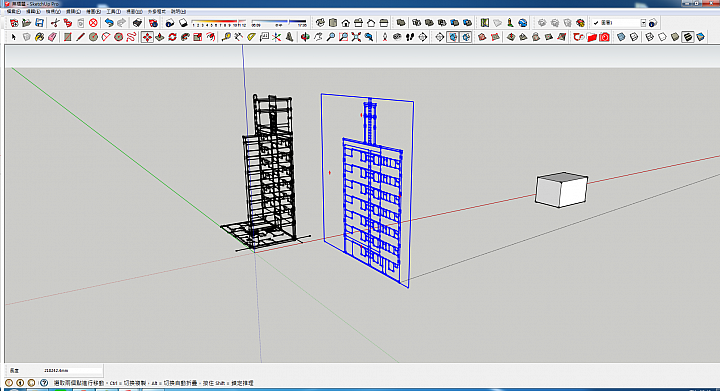Open the layer manager icon
The width and height of the screenshot is (720, 391).
click(x=653, y=22)
